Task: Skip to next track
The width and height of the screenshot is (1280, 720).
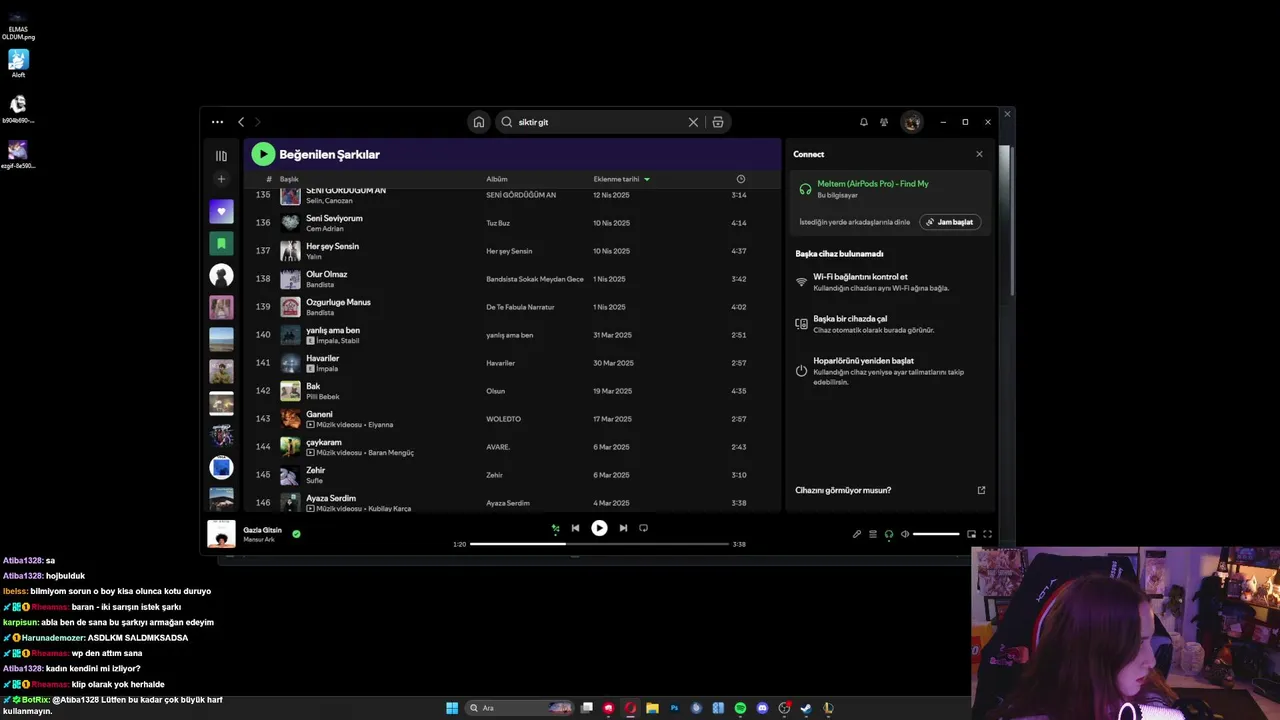Action: [x=623, y=528]
